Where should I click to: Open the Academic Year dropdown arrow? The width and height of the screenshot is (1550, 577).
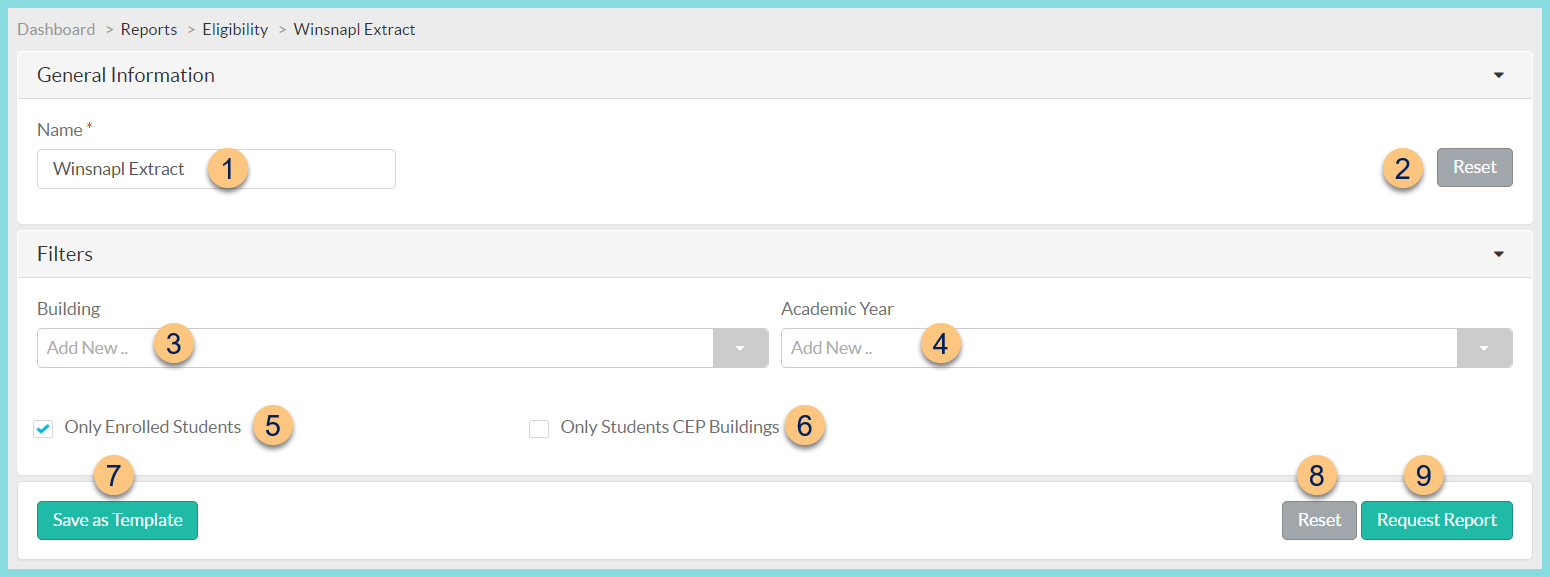(1485, 347)
